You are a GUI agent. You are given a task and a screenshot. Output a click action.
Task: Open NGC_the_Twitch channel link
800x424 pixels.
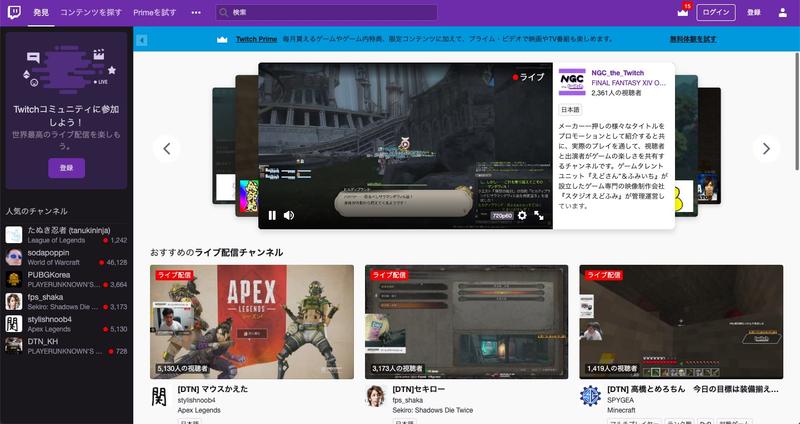point(617,73)
